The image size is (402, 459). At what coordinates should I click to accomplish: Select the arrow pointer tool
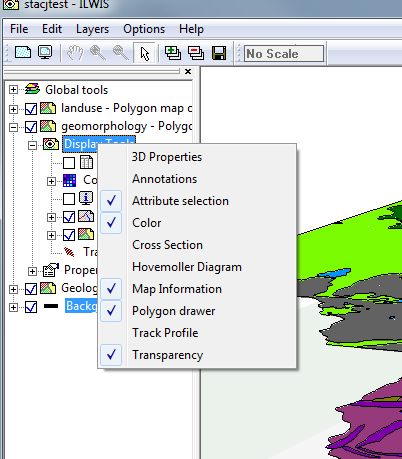(x=144, y=53)
